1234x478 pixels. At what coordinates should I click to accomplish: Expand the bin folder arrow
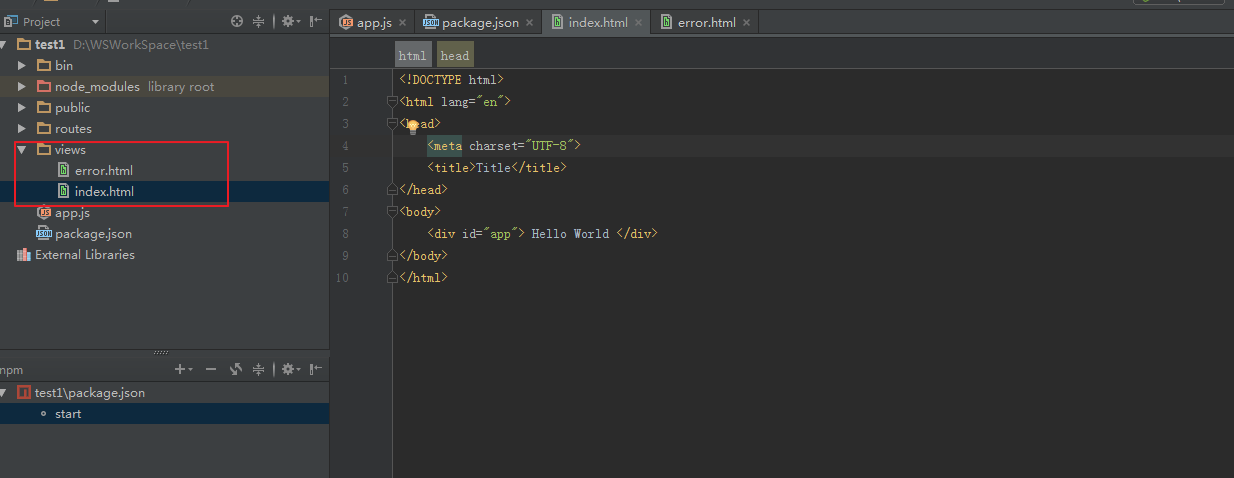[x=22, y=66]
